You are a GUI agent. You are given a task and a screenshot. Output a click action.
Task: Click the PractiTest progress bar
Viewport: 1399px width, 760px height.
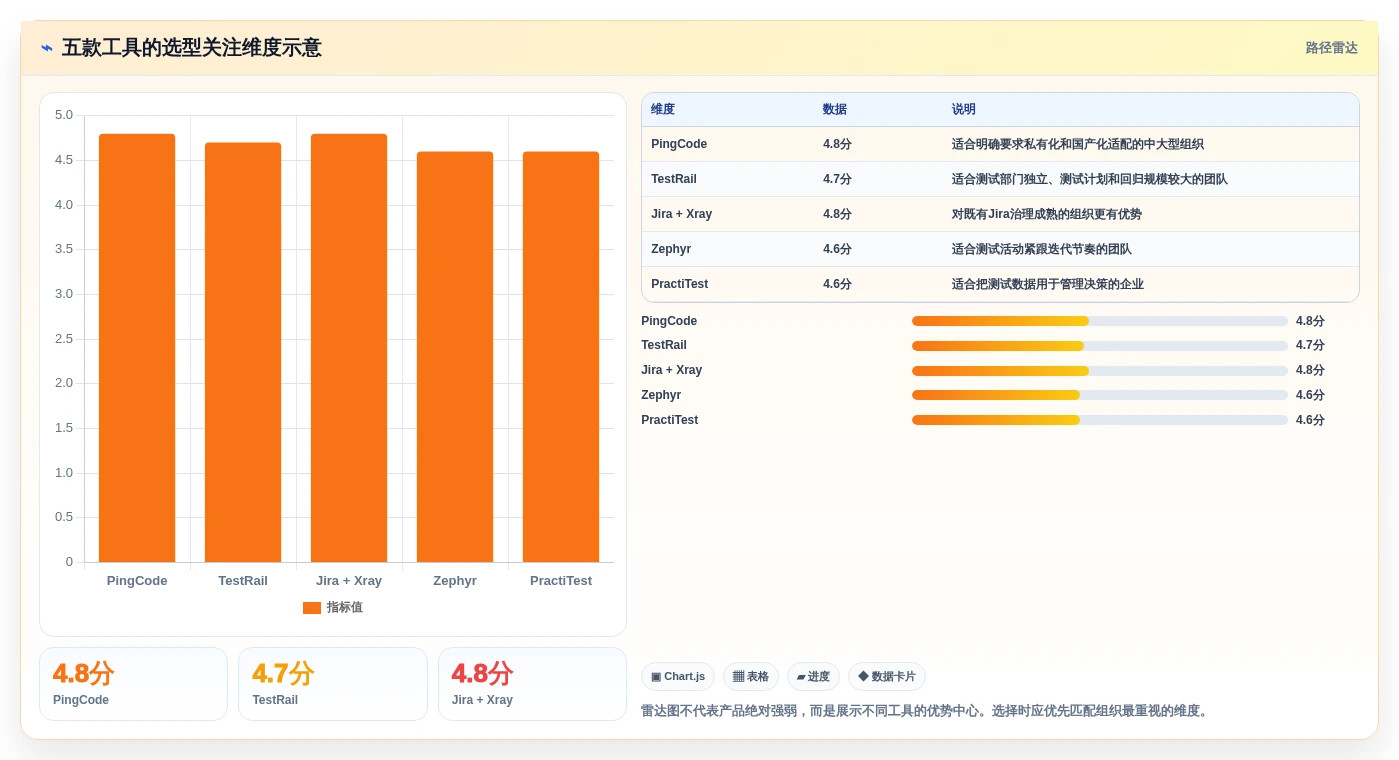(x=1100, y=420)
